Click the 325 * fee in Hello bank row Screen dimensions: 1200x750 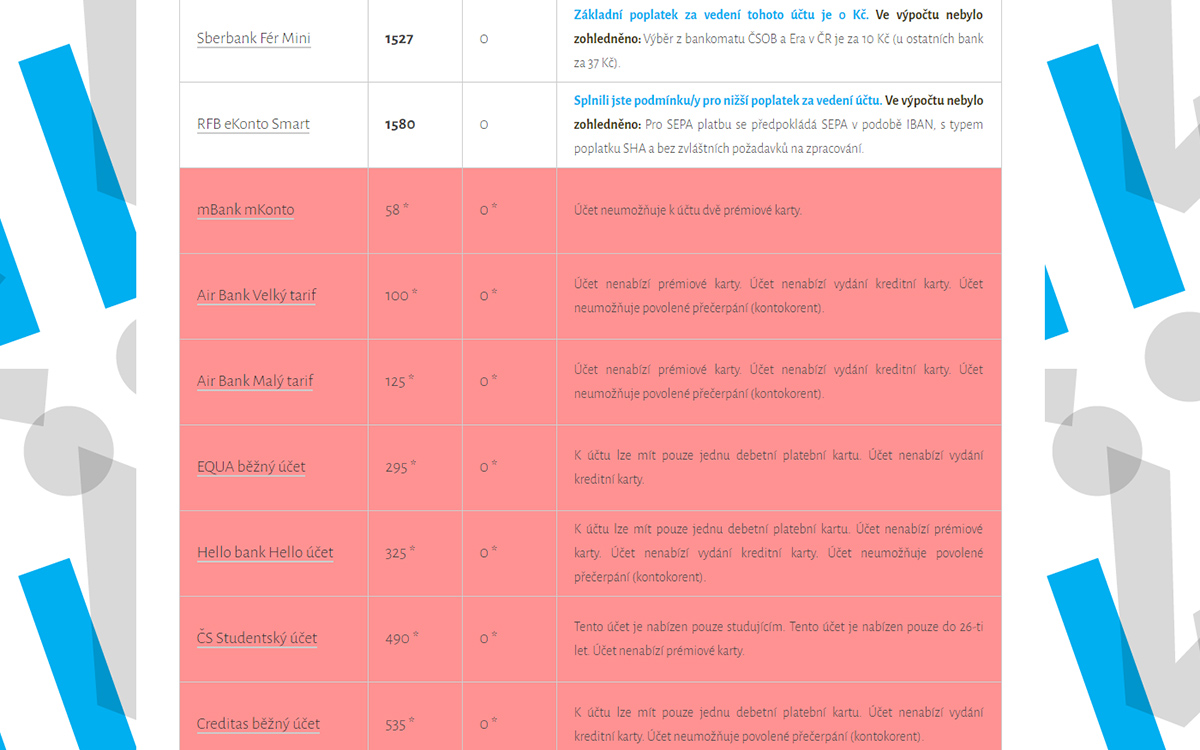coord(400,552)
